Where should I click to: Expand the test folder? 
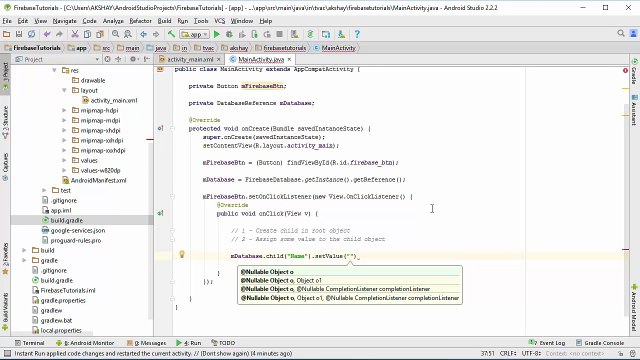pos(44,191)
